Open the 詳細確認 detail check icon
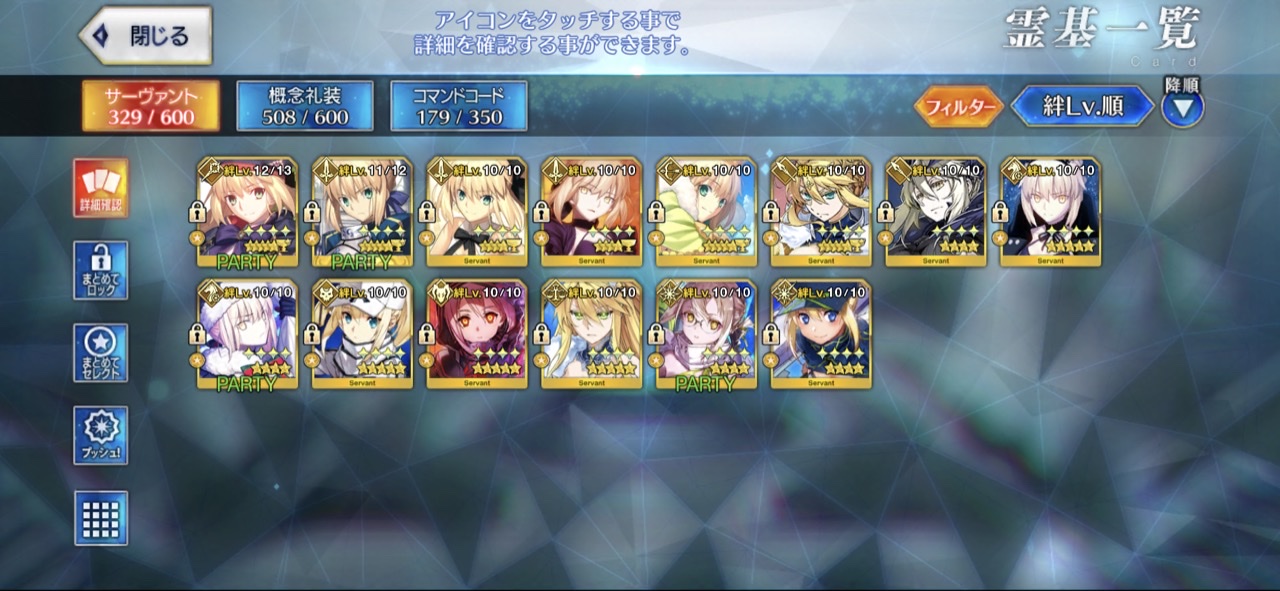Image resolution: width=1280 pixels, height=591 pixels. point(101,188)
